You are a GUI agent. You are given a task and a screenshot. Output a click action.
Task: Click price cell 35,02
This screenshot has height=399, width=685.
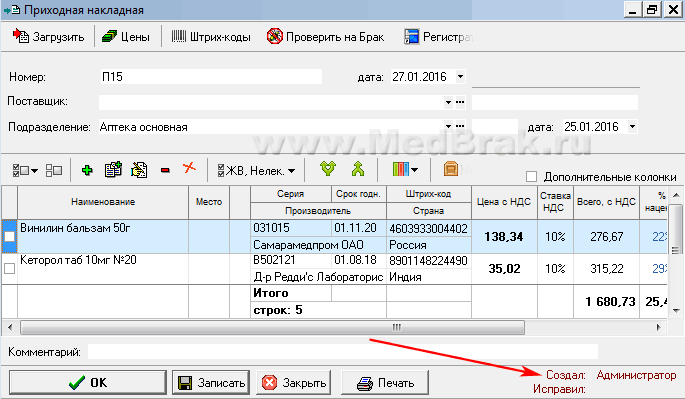click(x=504, y=268)
